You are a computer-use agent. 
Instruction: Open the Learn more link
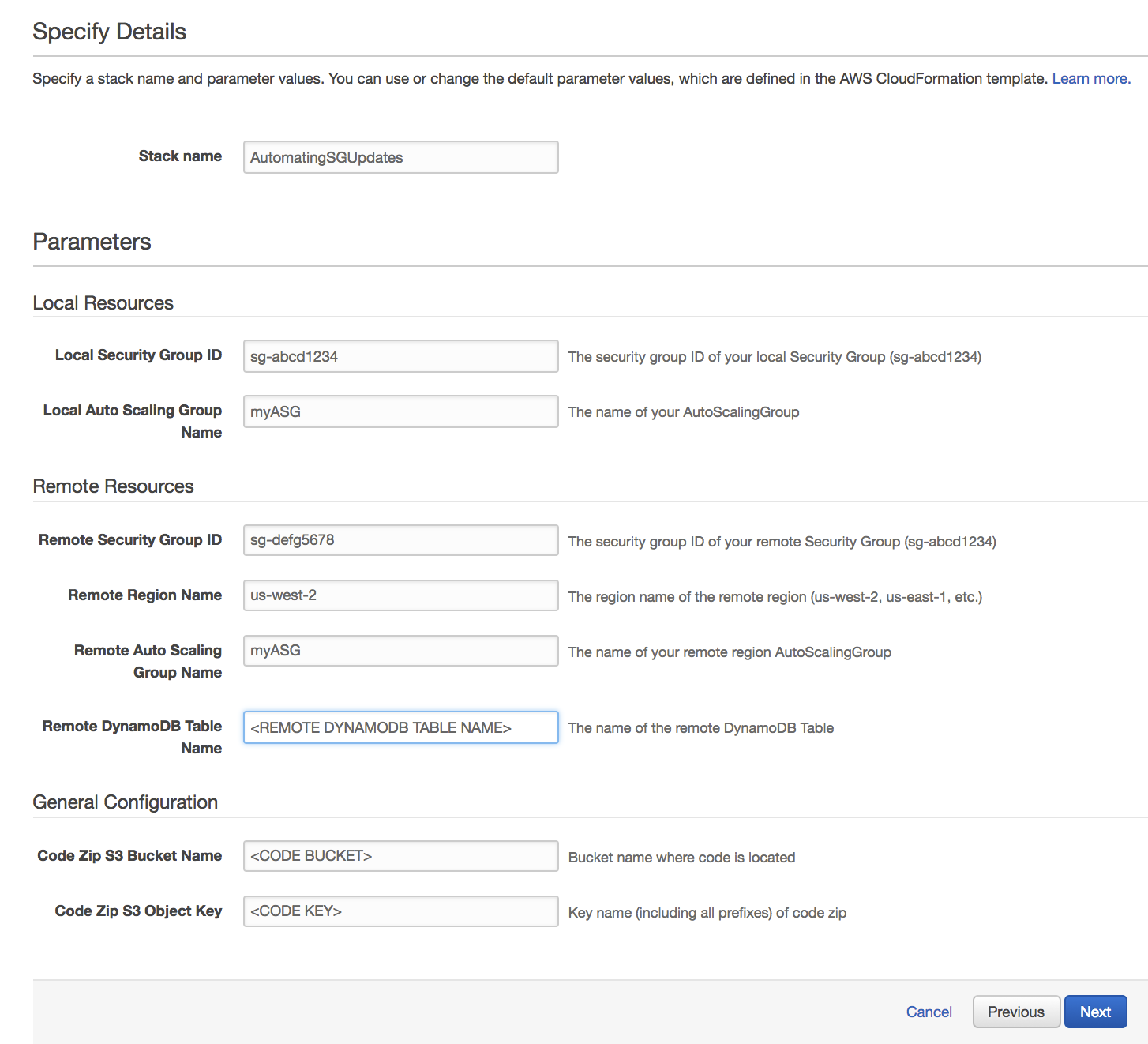1090,79
